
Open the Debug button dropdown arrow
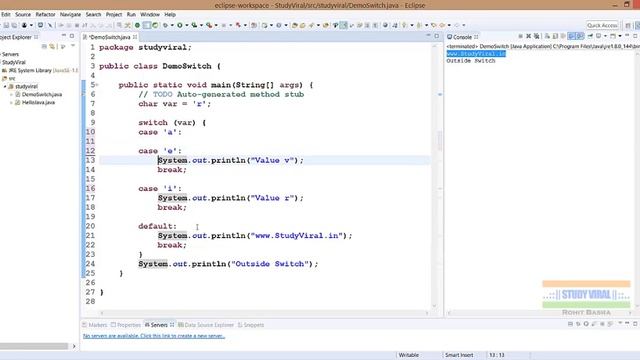[x=172, y=25]
